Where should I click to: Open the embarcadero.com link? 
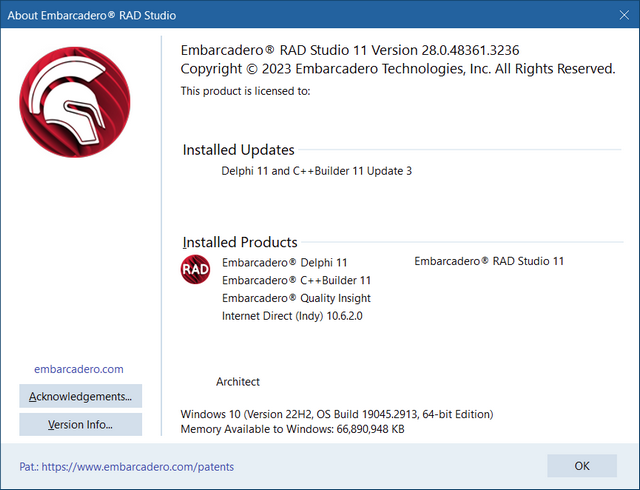coord(79,368)
